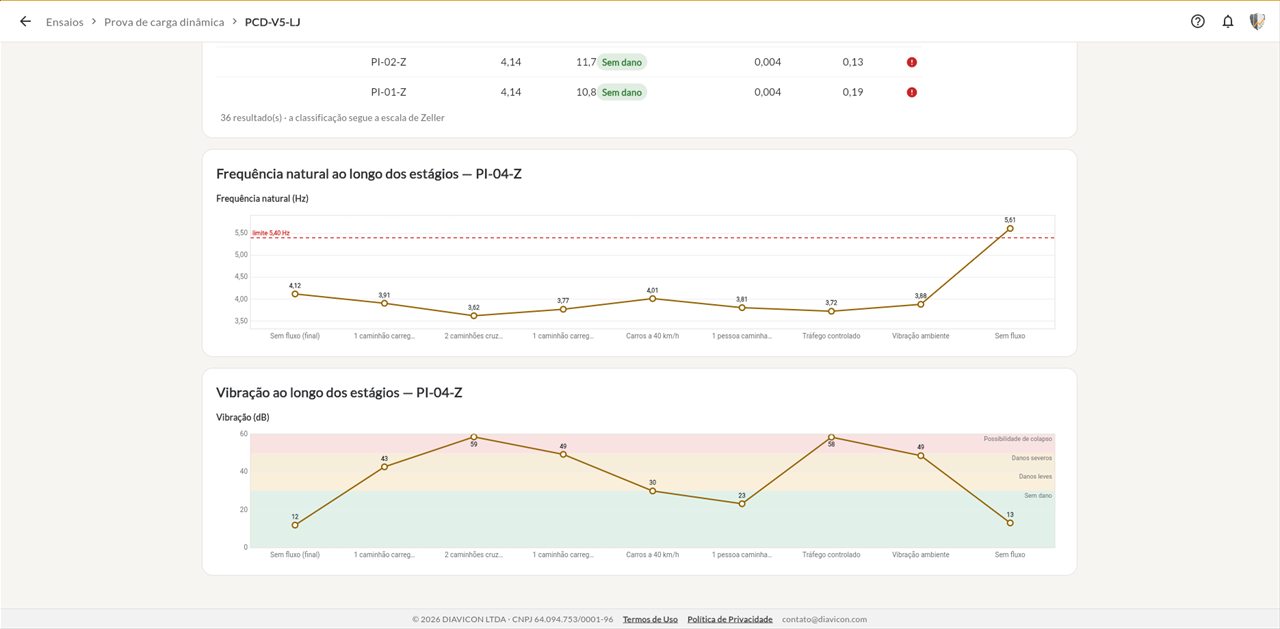This screenshot has width=1280, height=629.
Task: Click the limite 5,40 Hz threshold label
Action: [x=271, y=233]
